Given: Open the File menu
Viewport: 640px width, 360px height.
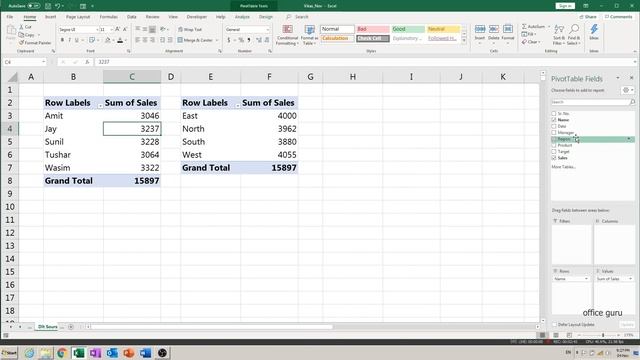Looking at the screenshot, I should point(10,17).
